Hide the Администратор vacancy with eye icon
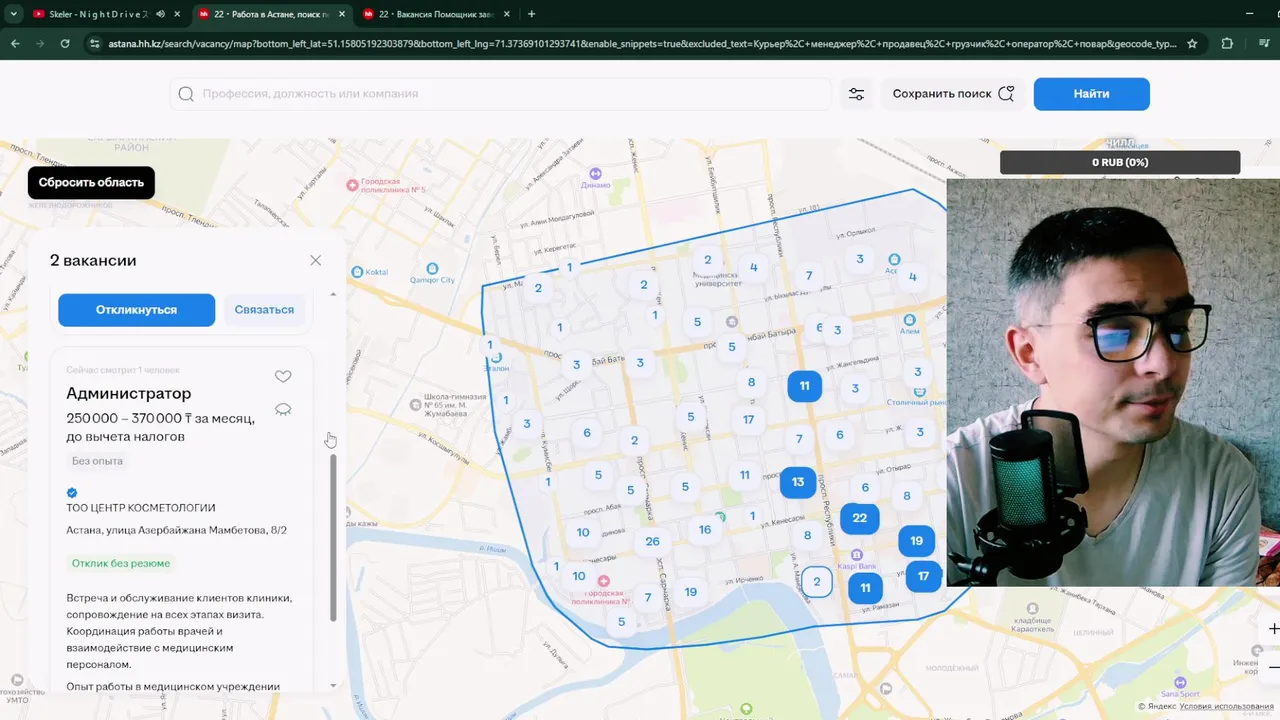Viewport: 1280px width, 720px height. coord(283,410)
